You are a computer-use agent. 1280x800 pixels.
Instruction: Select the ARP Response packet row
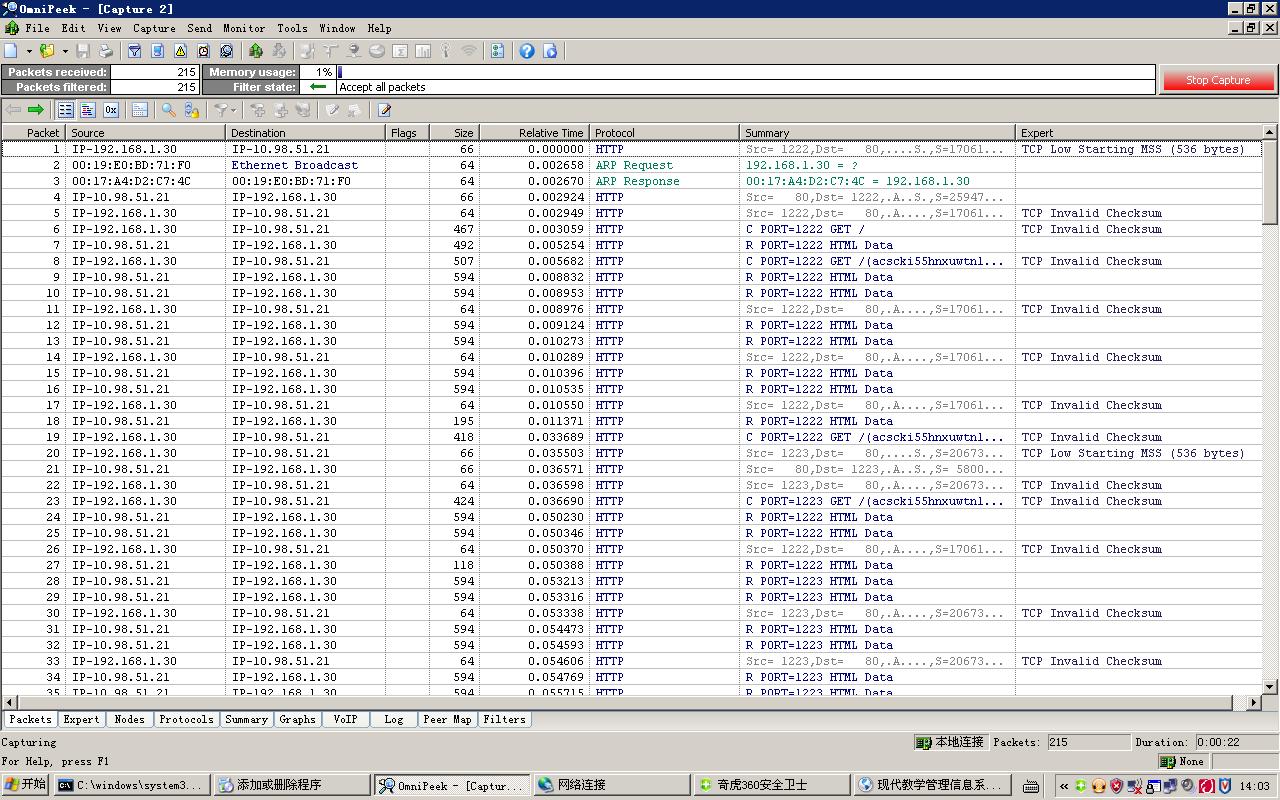point(631,181)
